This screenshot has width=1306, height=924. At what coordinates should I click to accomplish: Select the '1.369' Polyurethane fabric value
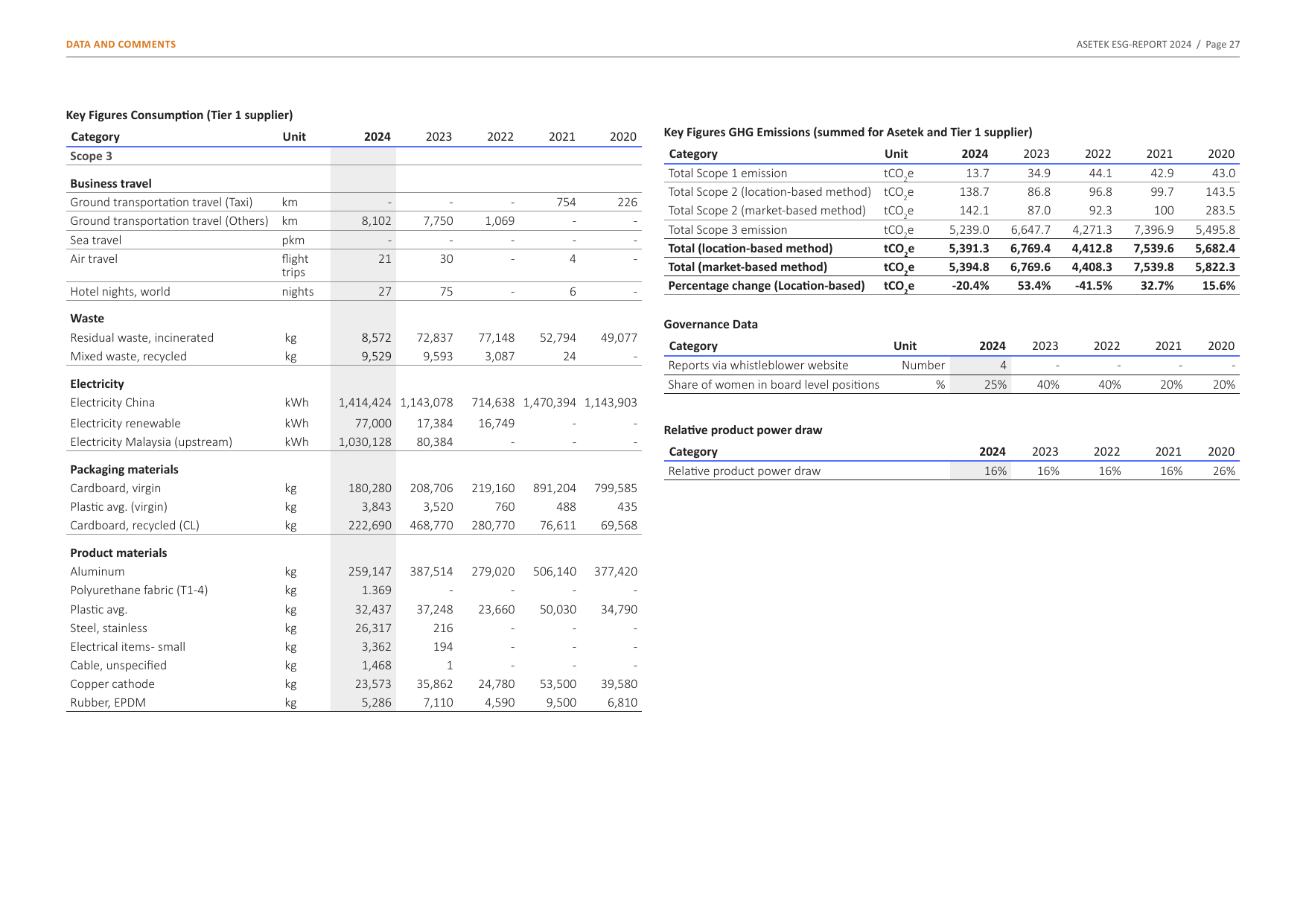coord(377,590)
